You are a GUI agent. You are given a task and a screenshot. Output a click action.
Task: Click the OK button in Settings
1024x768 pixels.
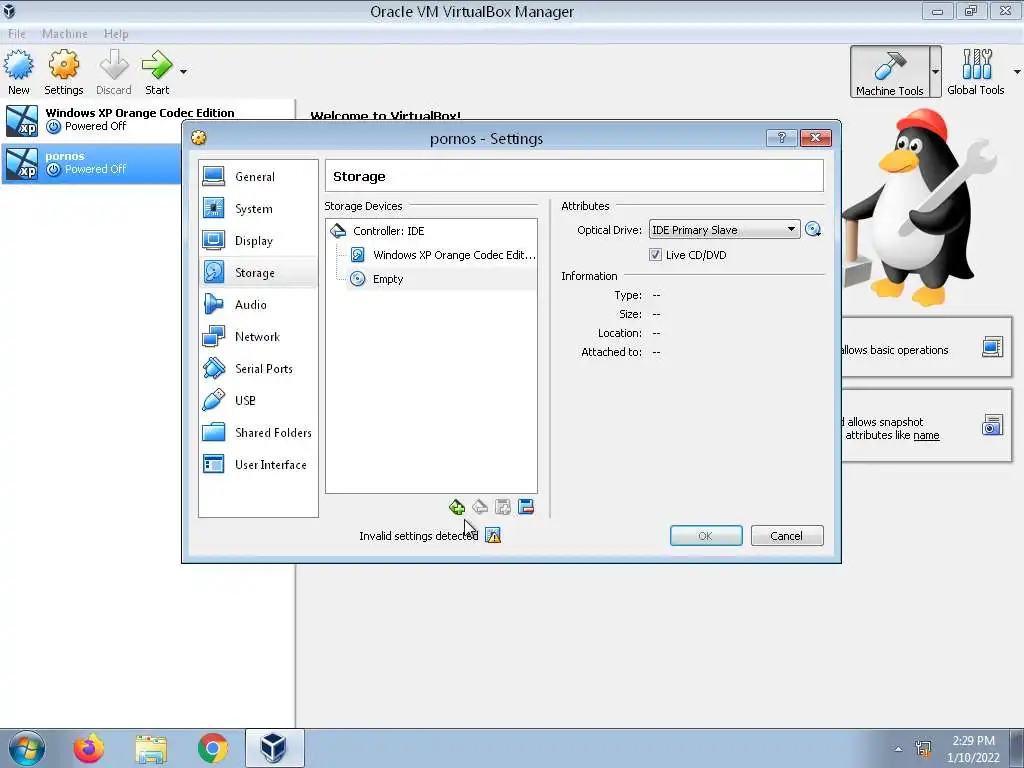pyautogui.click(x=706, y=536)
